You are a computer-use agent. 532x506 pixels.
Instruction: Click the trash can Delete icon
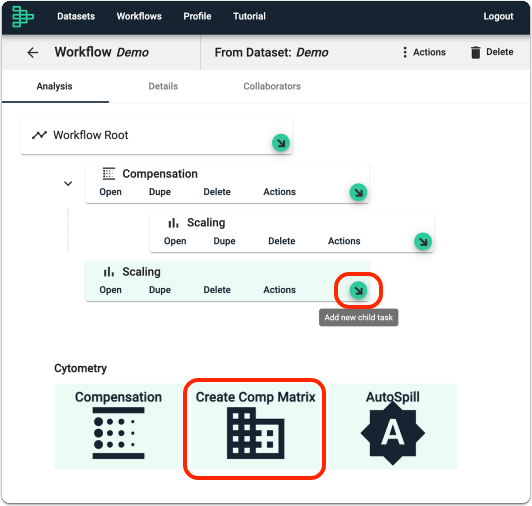pyautogui.click(x=475, y=52)
